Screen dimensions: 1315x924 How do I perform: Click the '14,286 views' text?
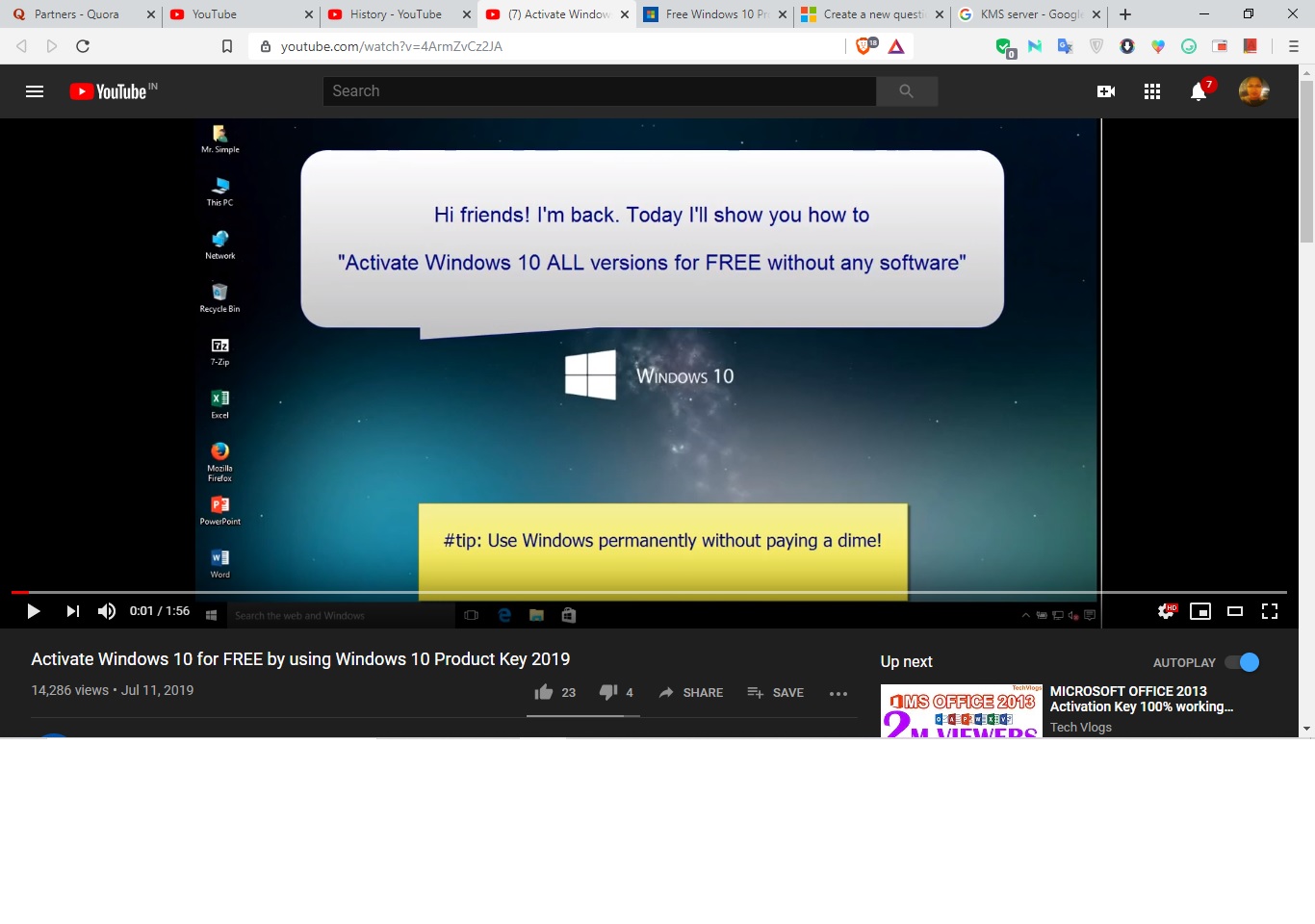click(70, 690)
